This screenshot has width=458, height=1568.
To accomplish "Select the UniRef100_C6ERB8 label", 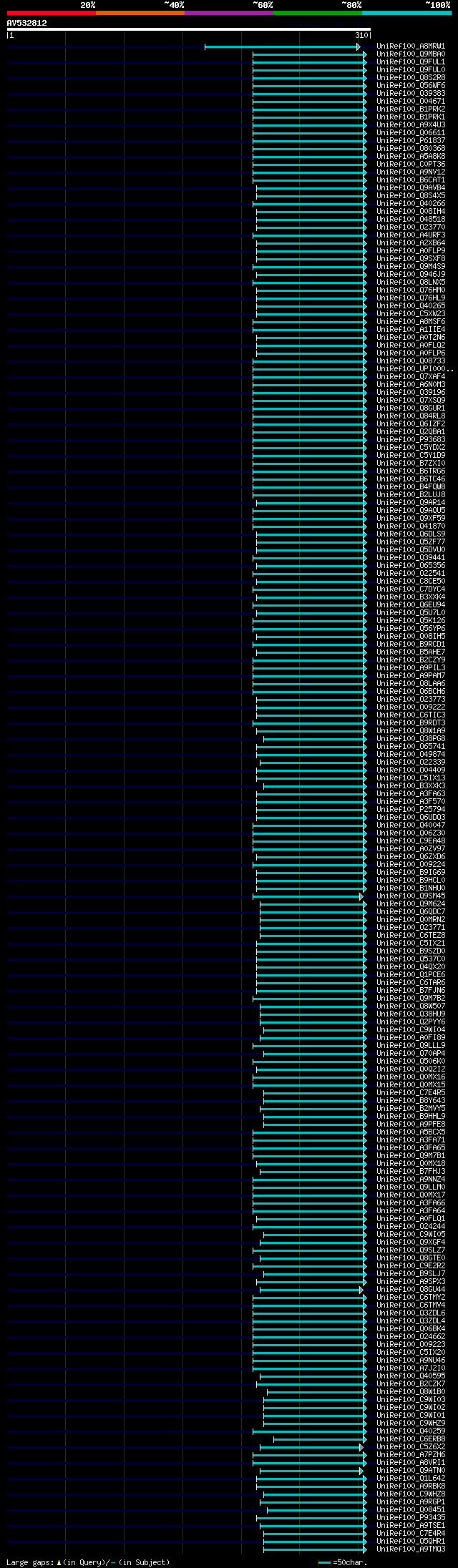I will click(411, 1439).
